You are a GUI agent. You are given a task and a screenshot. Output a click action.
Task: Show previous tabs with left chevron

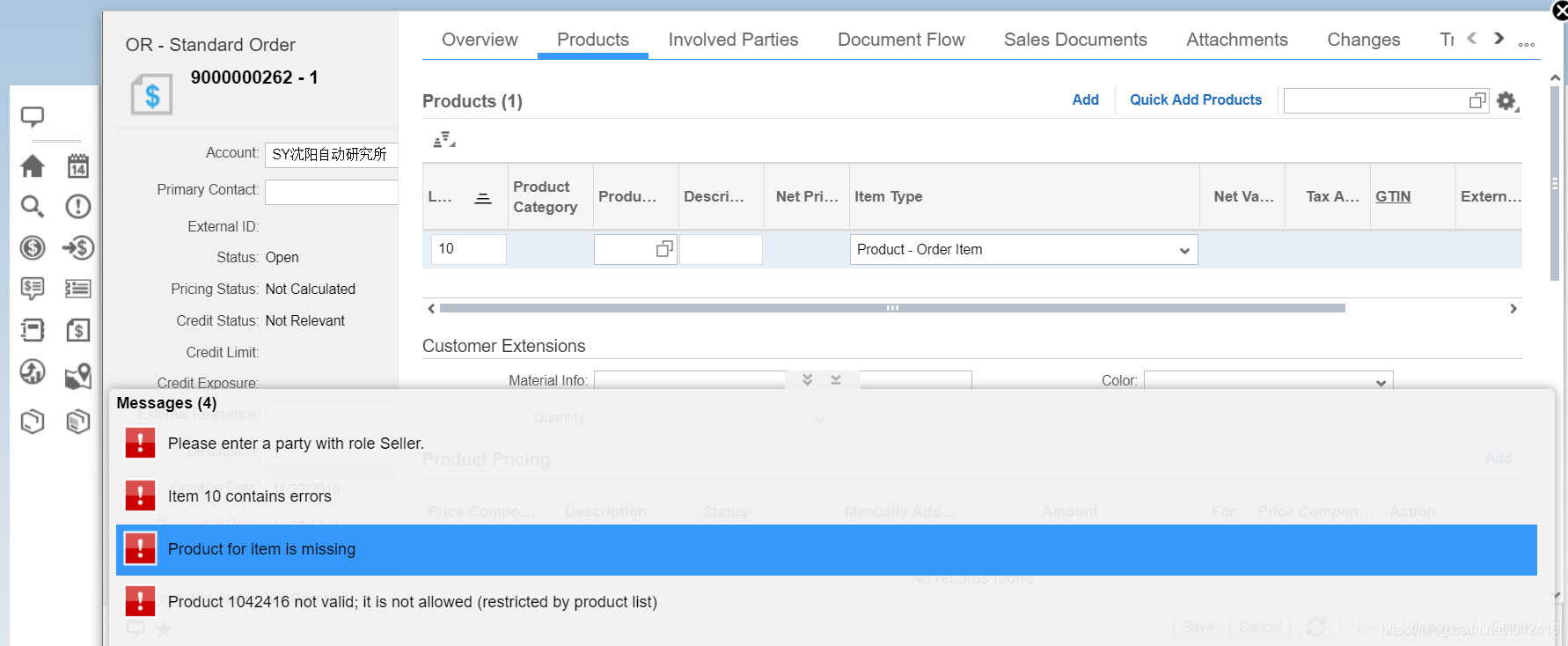[x=1471, y=39]
